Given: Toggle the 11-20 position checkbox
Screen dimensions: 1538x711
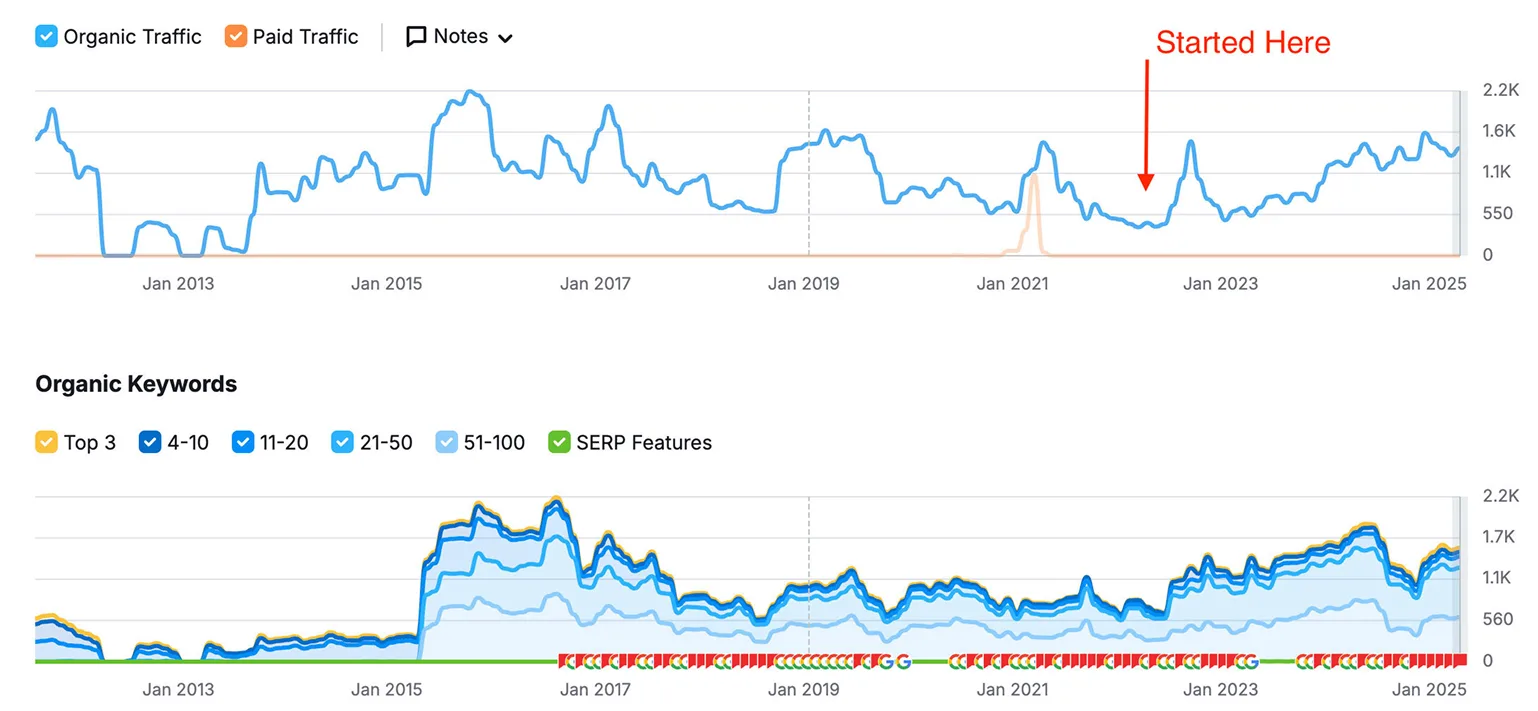Looking at the screenshot, I should tap(243, 442).
